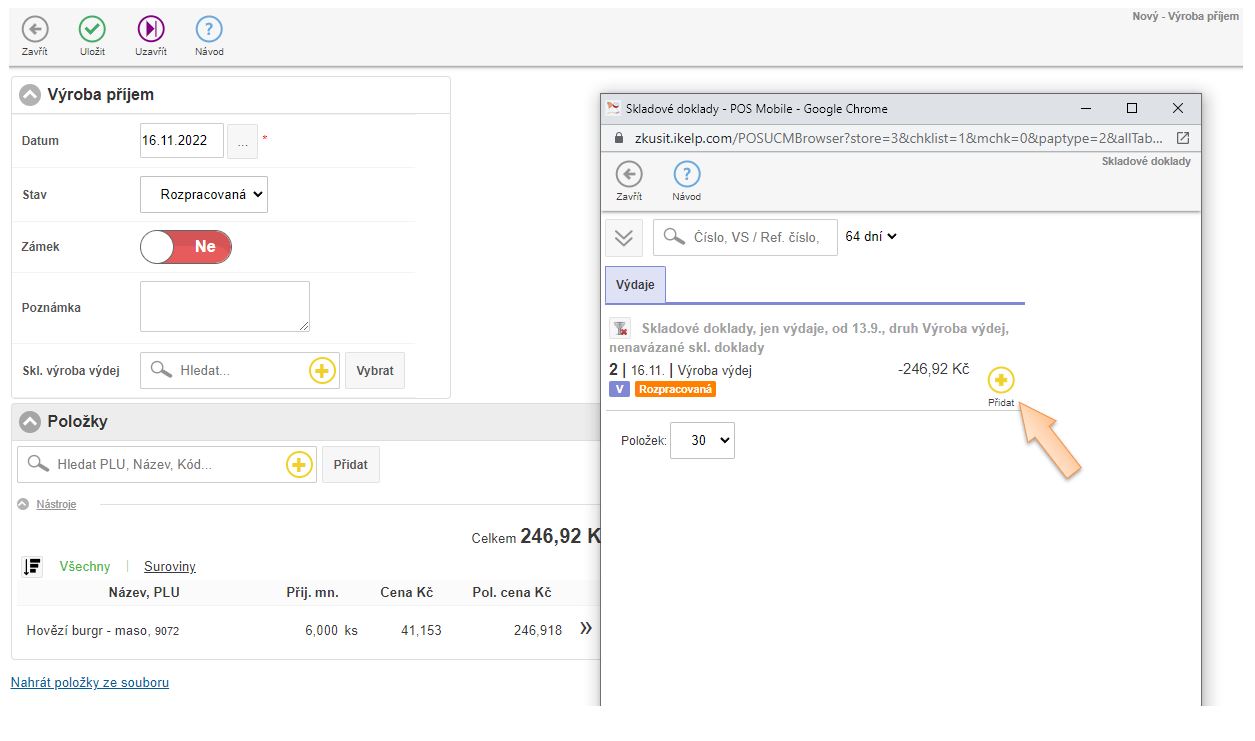The height and width of the screenshot is (741, 1255).
Task: Click the Zavřít back arrow in popup window
Action: click(x=629, y=175)
